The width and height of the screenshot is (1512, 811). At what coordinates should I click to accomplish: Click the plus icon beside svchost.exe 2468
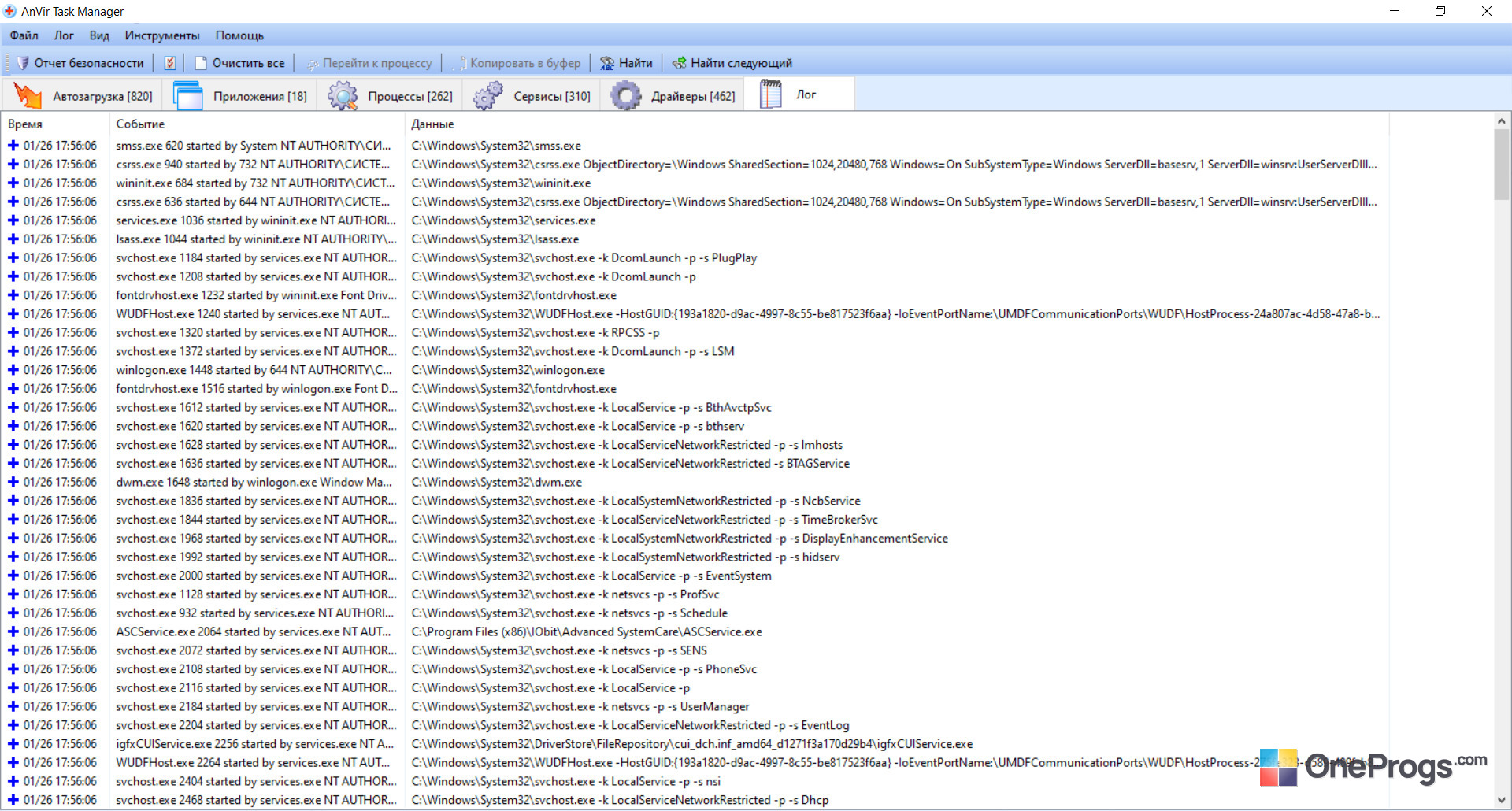pyautogui.click(x=13, y=800)
